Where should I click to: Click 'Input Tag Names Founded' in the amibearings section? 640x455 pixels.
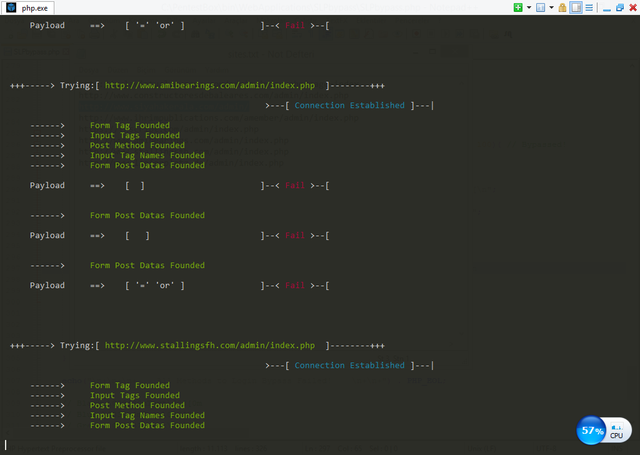[147, 155]
